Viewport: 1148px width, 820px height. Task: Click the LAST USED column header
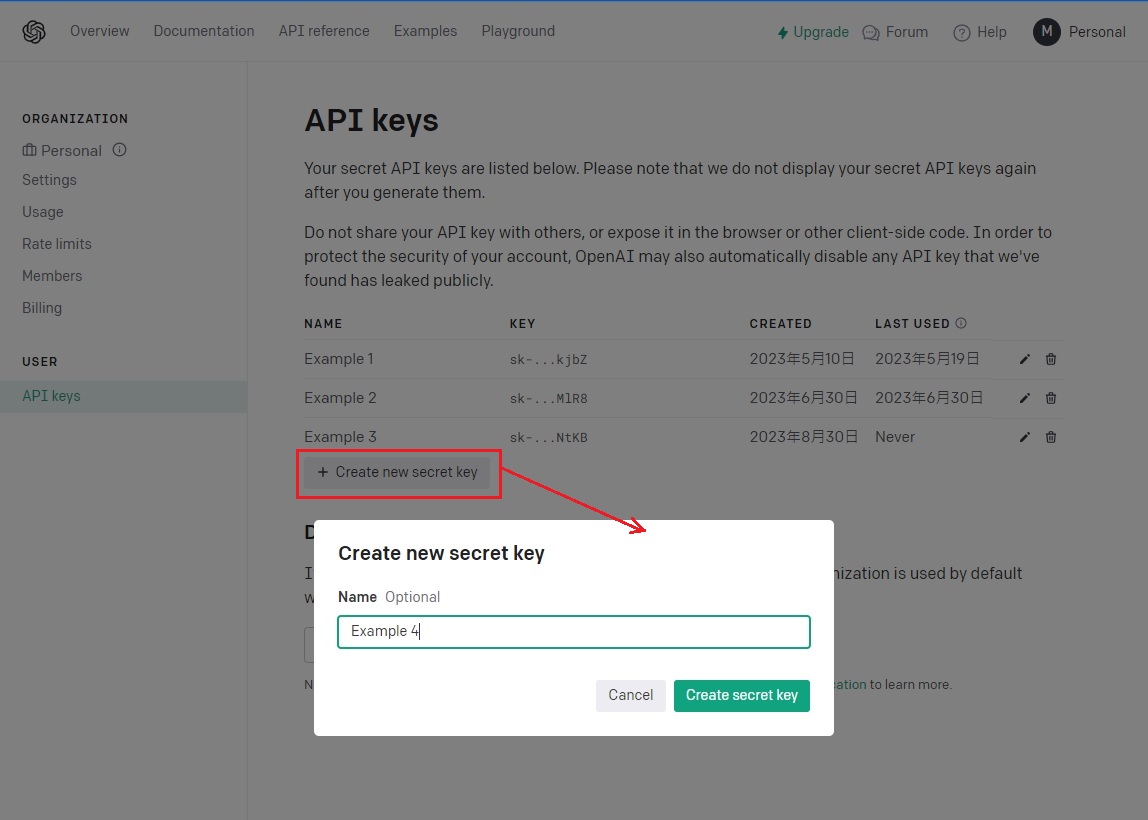coord(912,324)
